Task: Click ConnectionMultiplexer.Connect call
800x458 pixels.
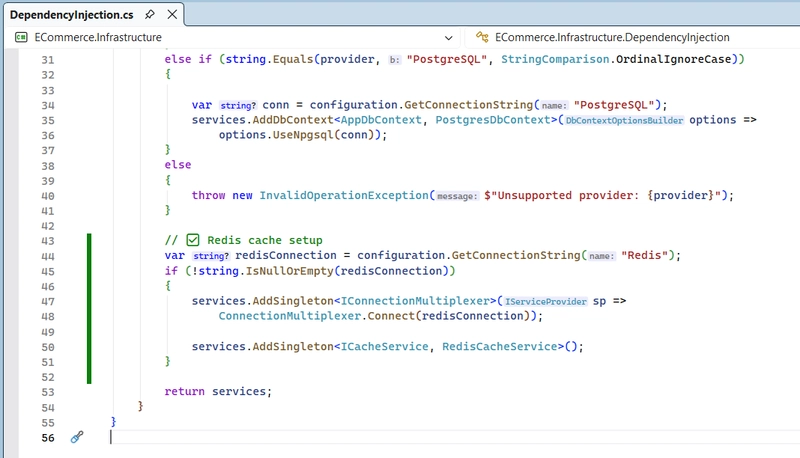Action: point(317,316)
